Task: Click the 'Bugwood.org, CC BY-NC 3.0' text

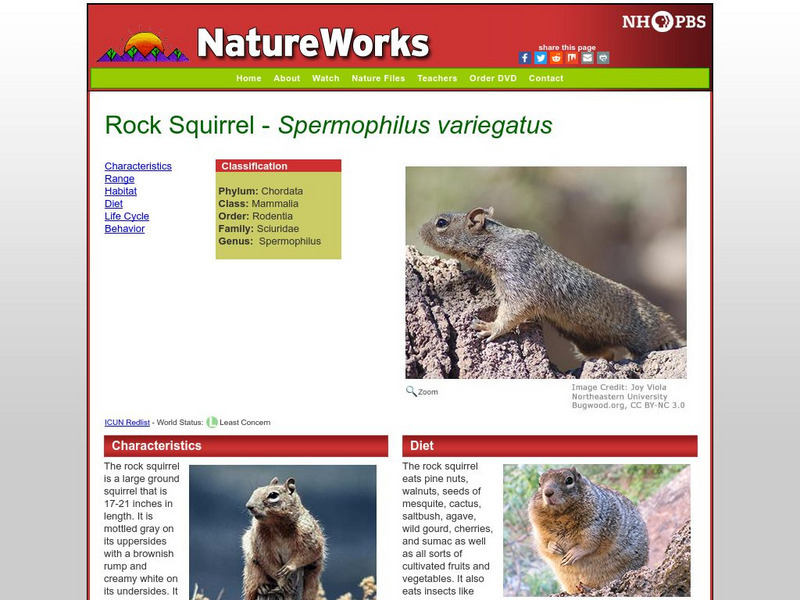Action: tap(628, 406)
